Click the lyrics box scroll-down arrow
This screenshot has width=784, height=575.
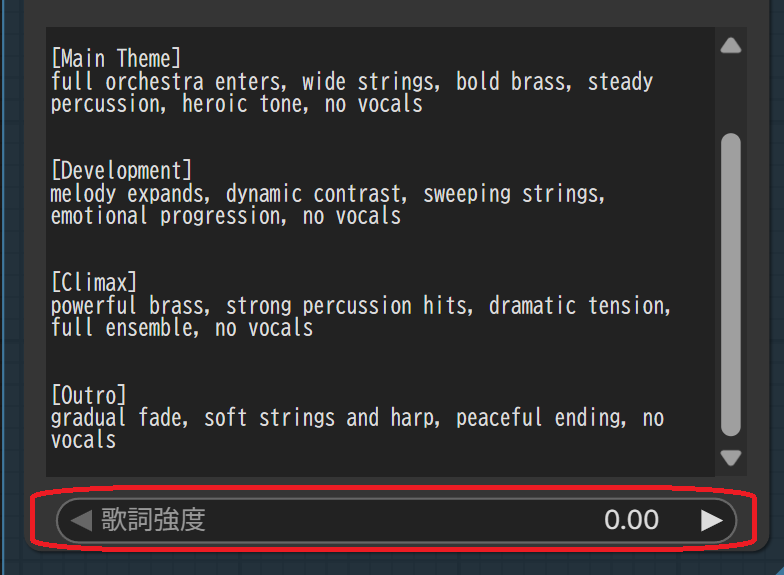tap(731, 458)
